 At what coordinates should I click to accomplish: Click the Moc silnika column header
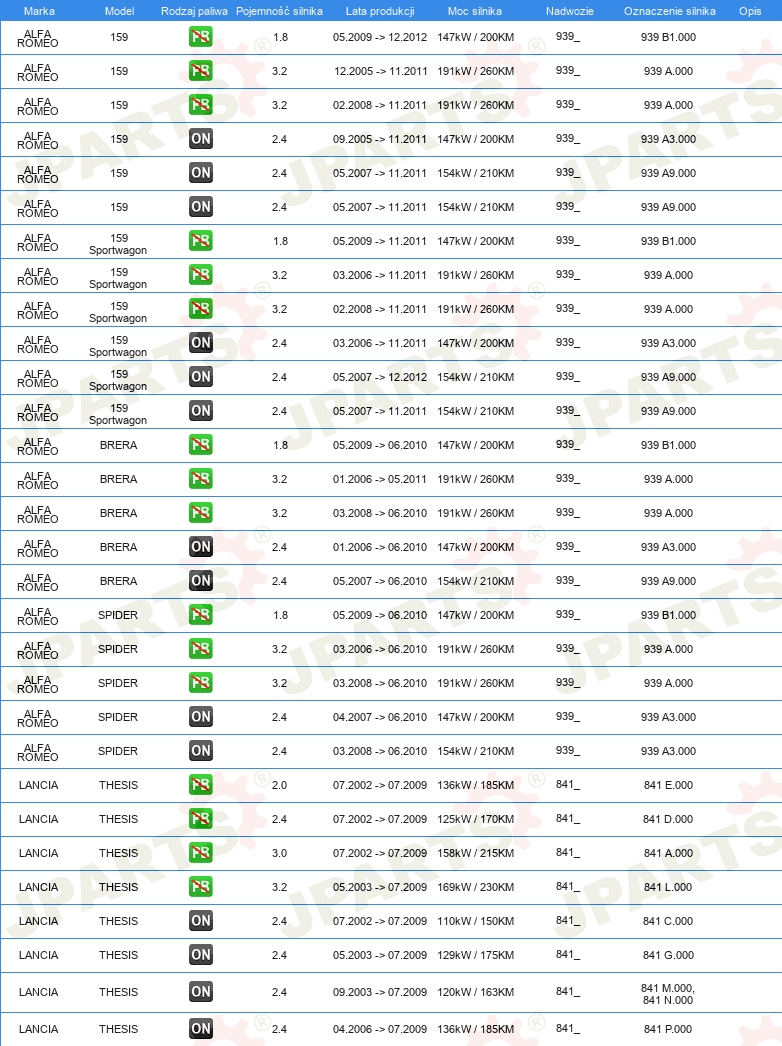pos(474,11)
